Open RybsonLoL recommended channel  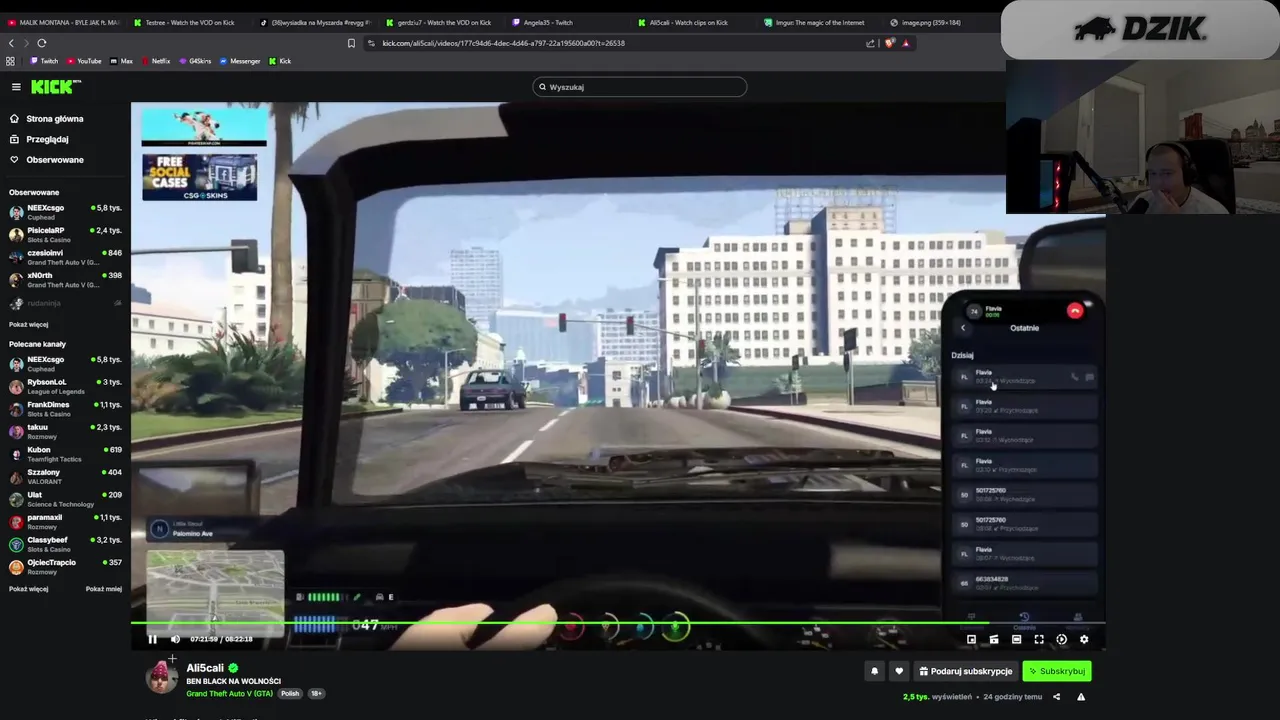pyautogui.click(x=65, y=386)
